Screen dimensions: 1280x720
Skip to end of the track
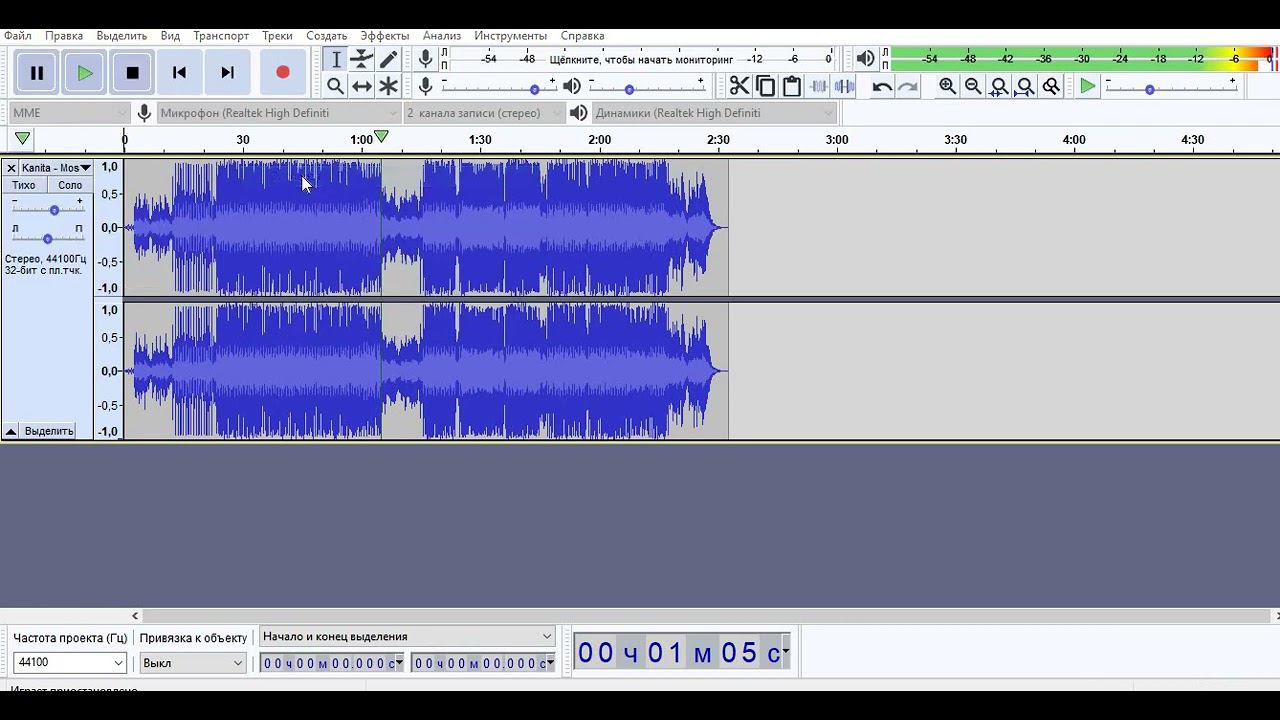[x=227, y=73]
